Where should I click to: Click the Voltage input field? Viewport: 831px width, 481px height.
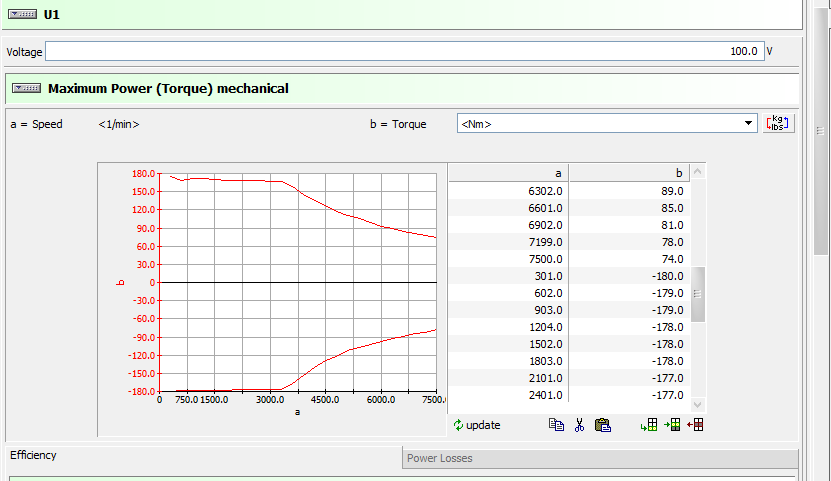(404, 51)
